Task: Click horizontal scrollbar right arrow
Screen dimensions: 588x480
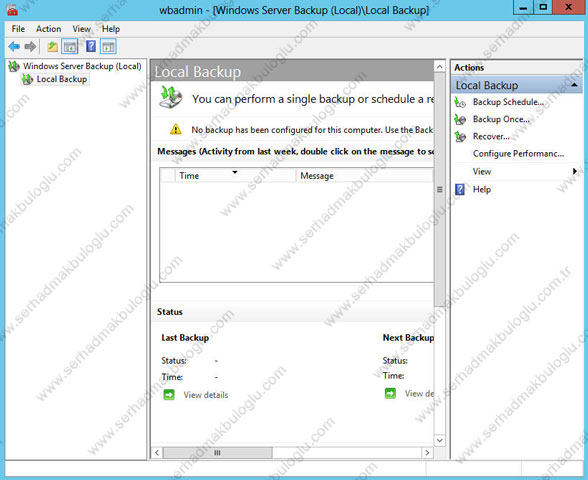Action: point(427,453)
